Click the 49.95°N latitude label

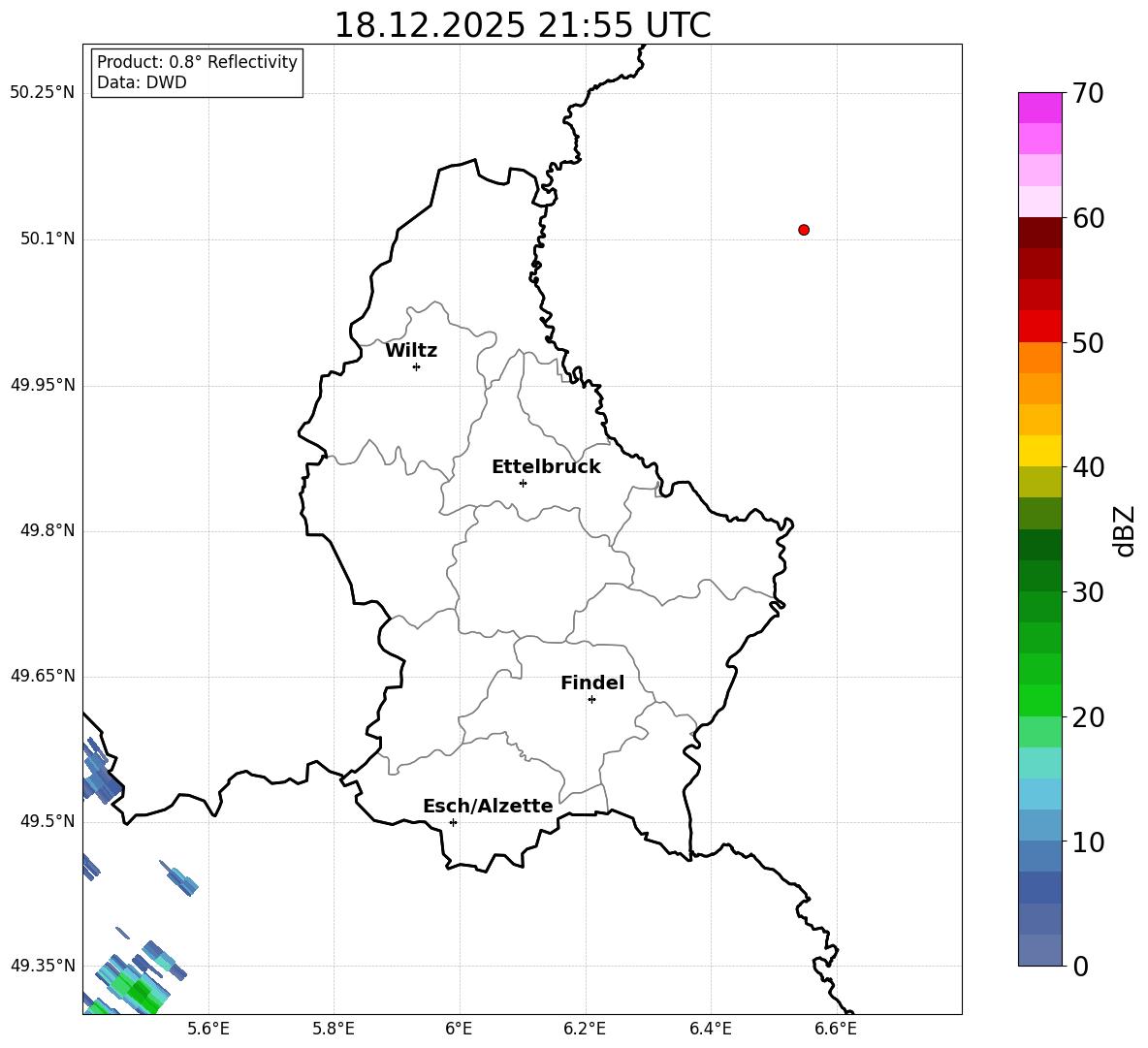click(x=43, y=385)
